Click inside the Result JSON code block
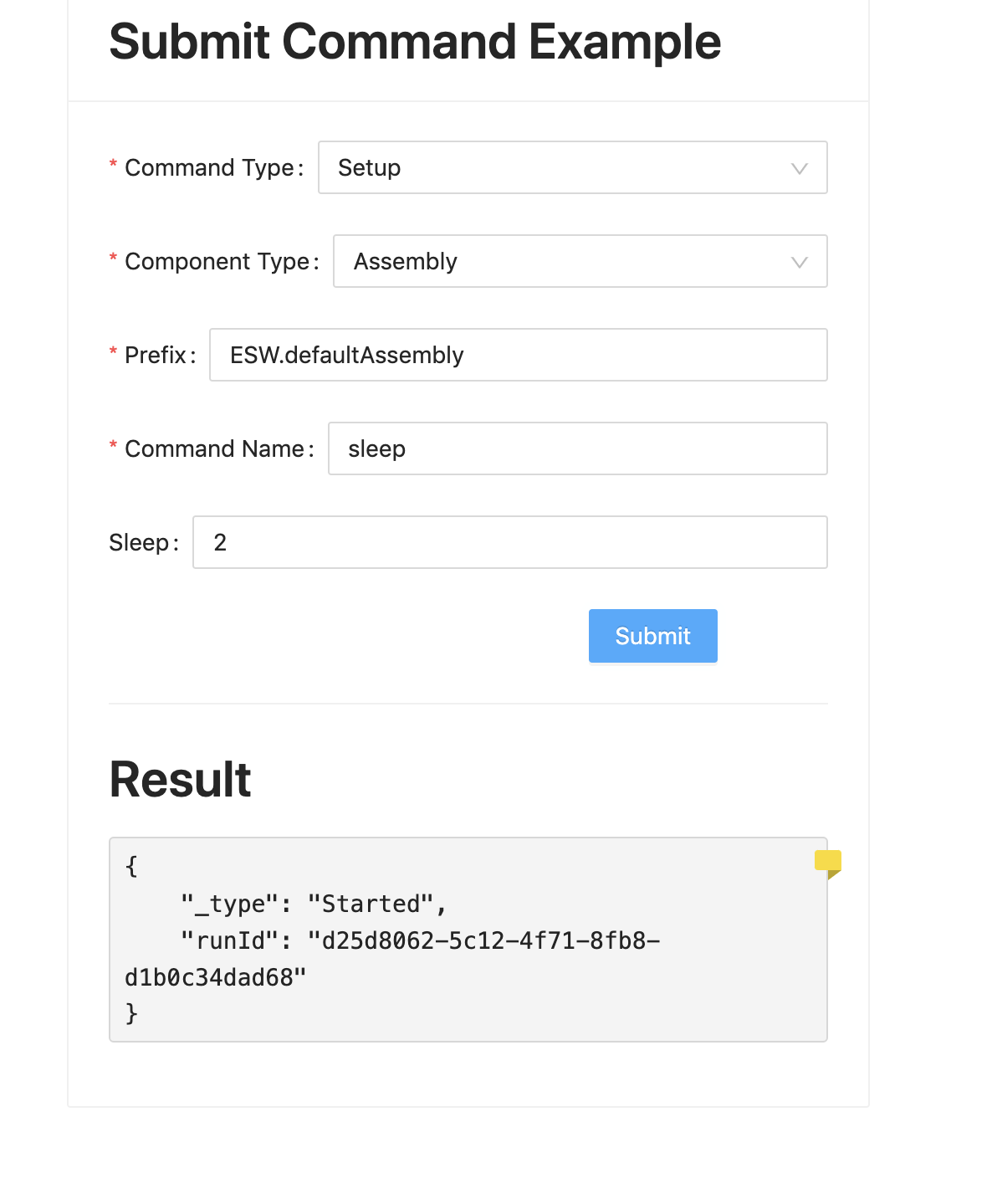The height and width of the screenshot is (1204, 992). point(468,940)
